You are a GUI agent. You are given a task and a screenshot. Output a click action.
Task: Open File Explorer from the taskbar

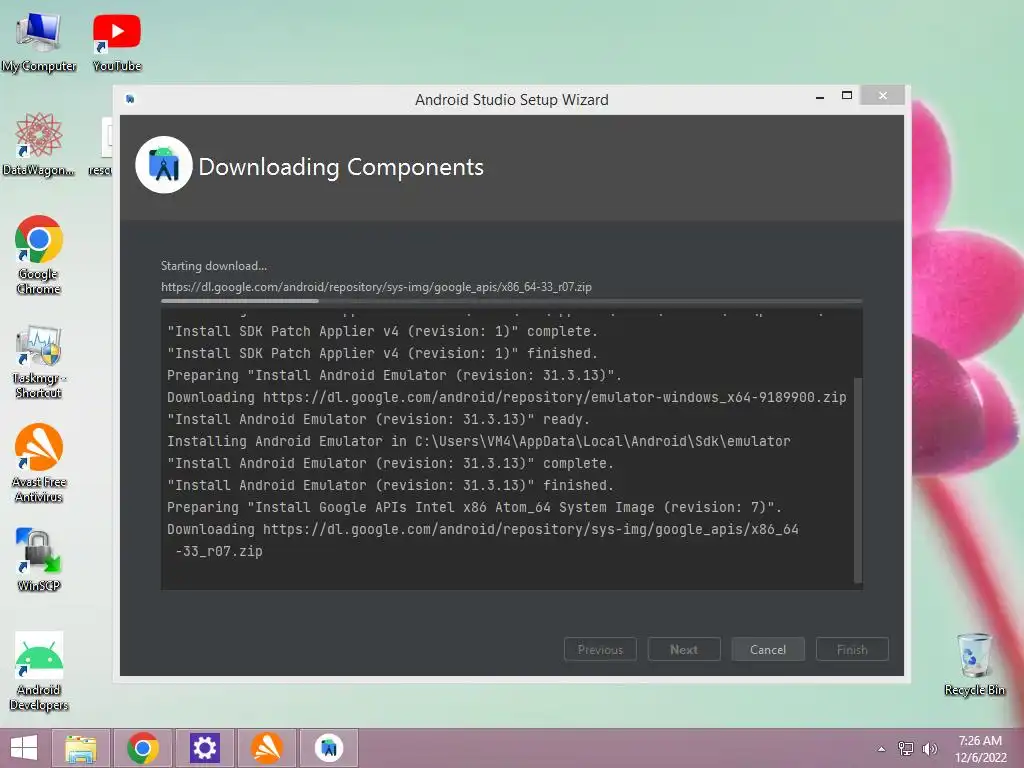(x=81, y=748)
